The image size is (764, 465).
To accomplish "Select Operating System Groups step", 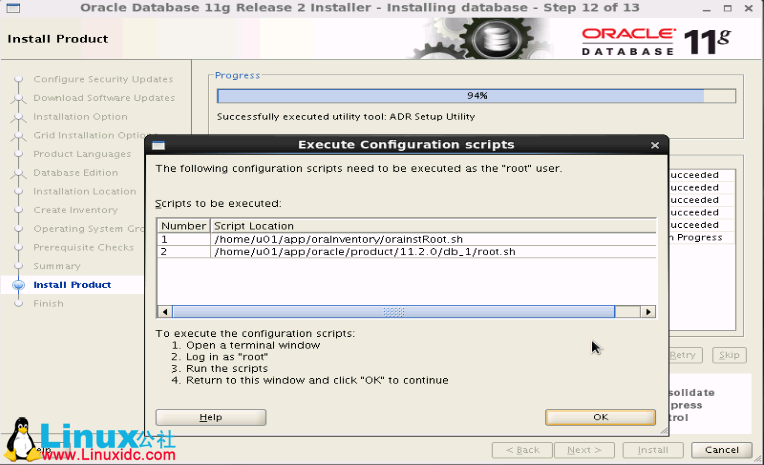I will tap(89, 229).
